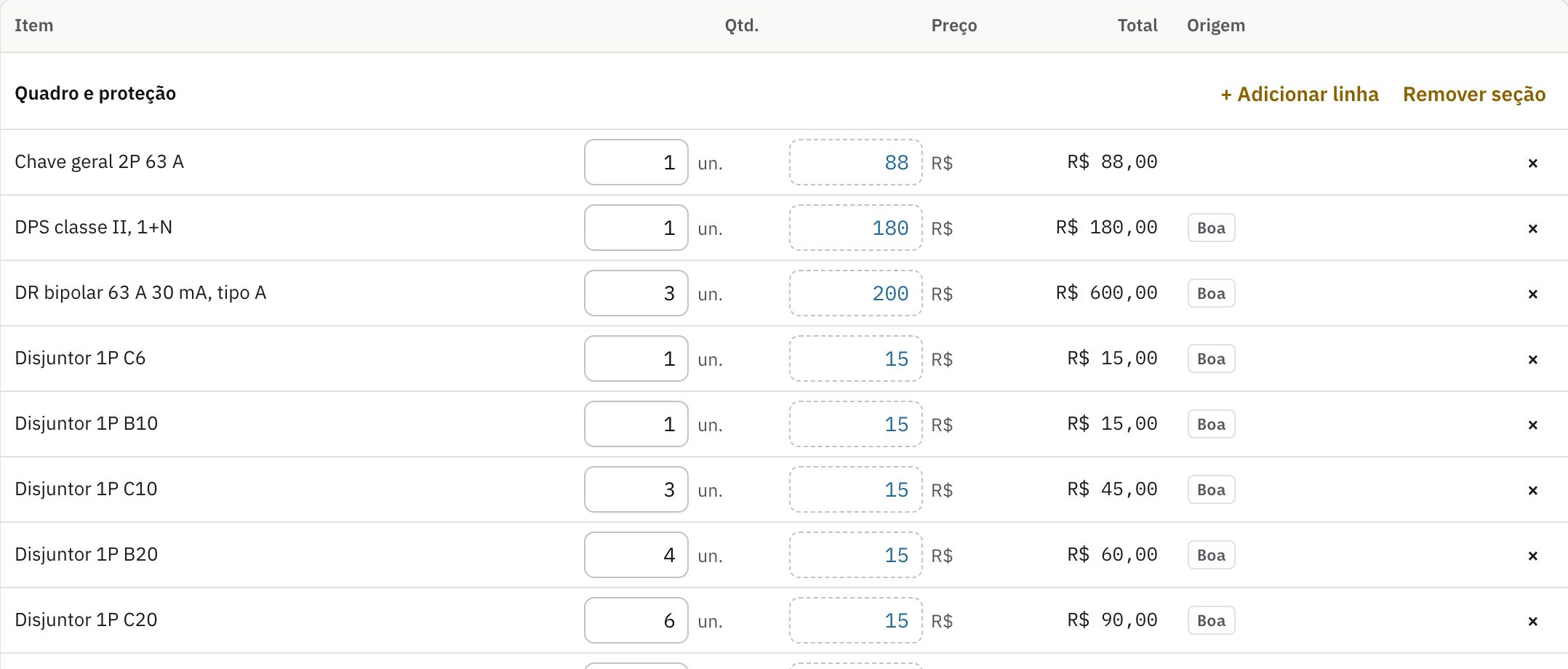
Task: Edit price of Disjuntor 1P C10
Action: pyautogui.click(x=856, y=489)
